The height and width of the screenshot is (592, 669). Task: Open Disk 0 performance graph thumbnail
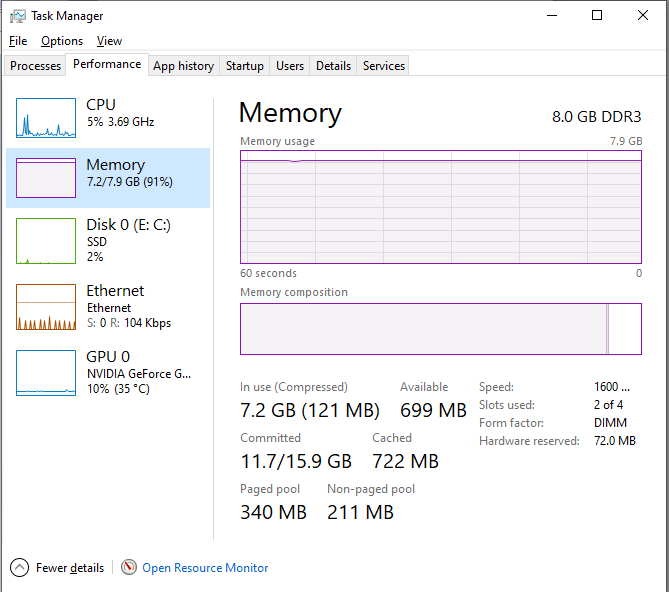coord(46,241)
